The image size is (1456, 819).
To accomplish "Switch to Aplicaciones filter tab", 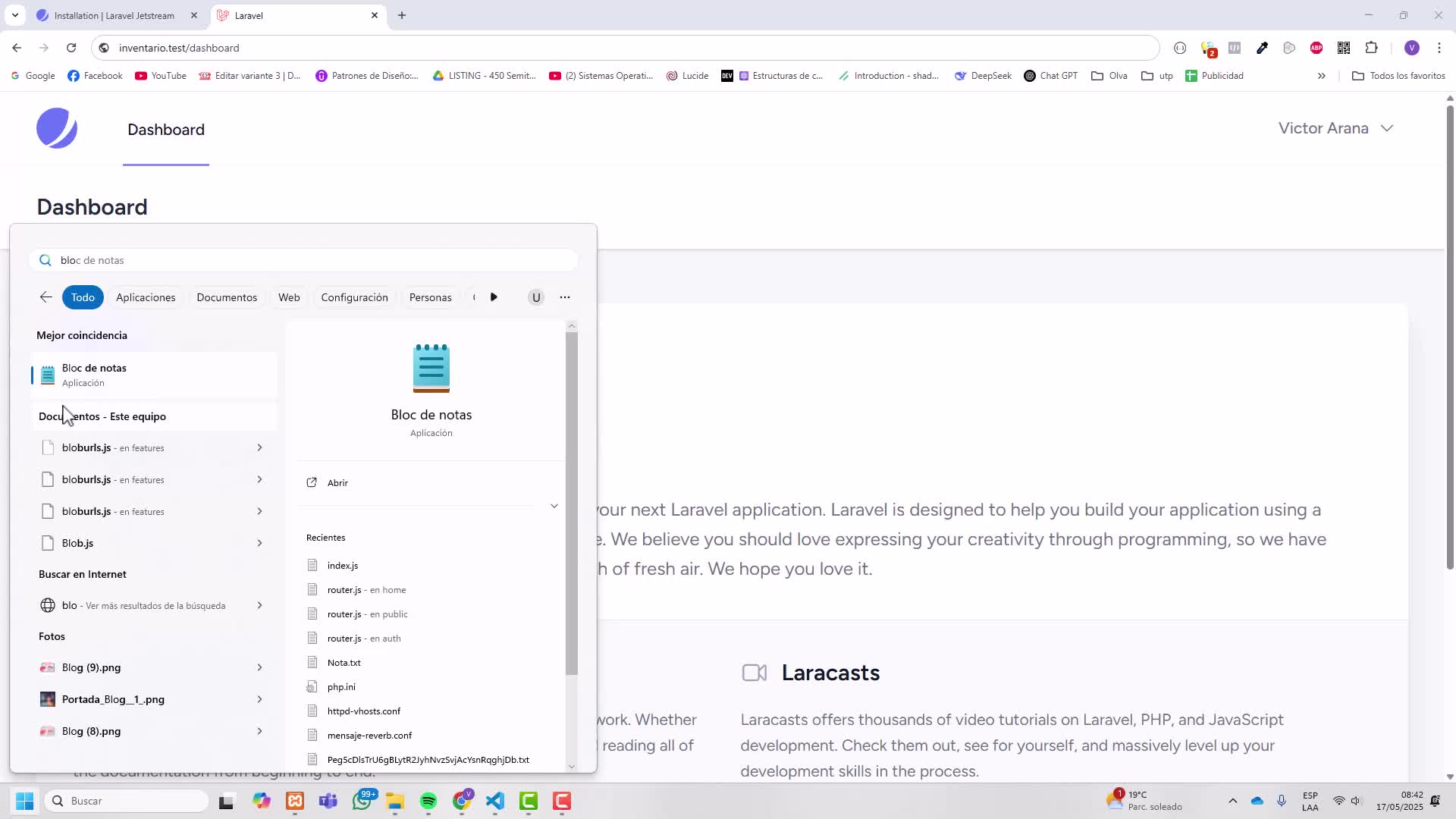I will point(146,297).
